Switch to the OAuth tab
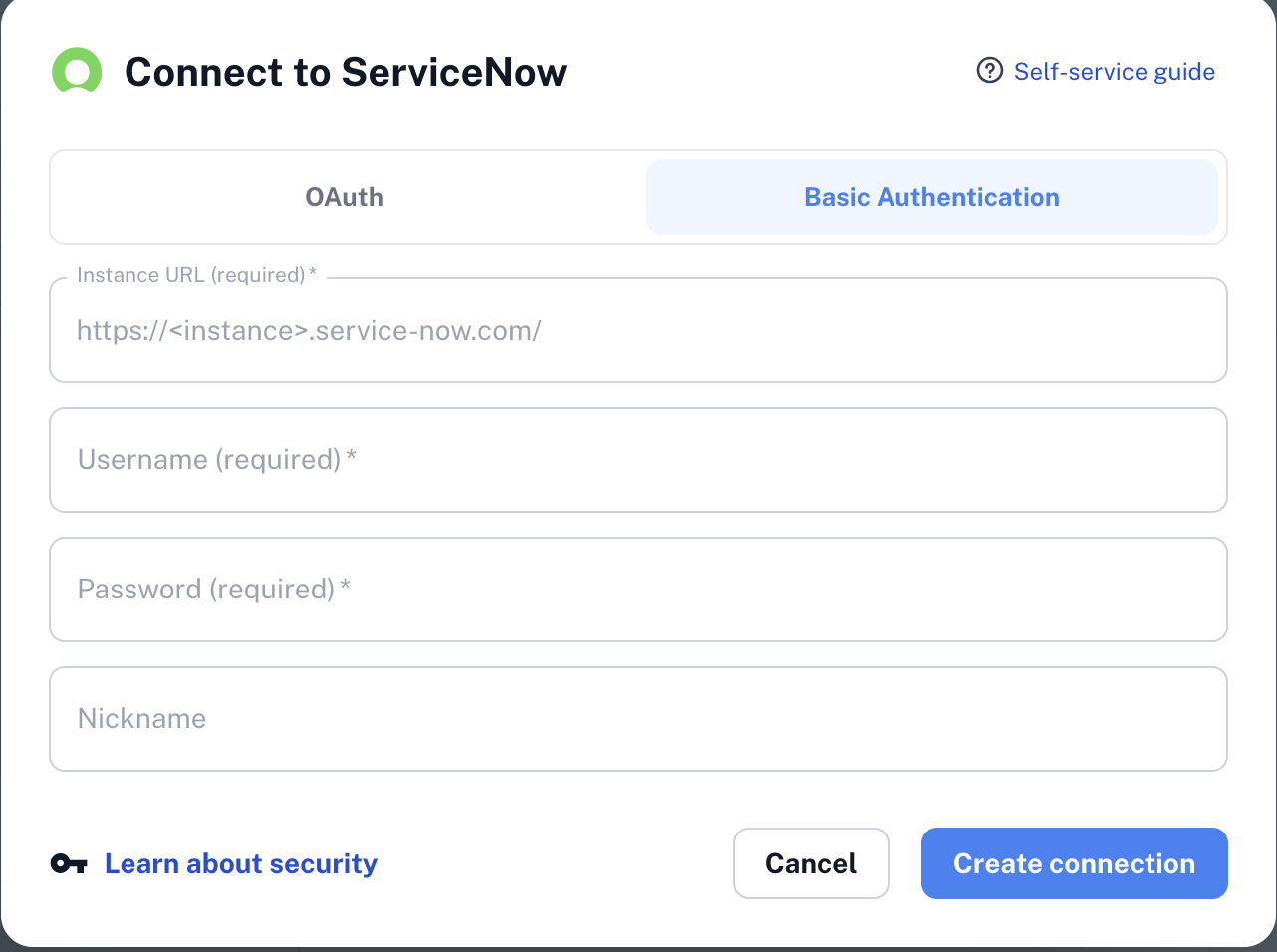The image size is (1277, 952). coord(345,197)
